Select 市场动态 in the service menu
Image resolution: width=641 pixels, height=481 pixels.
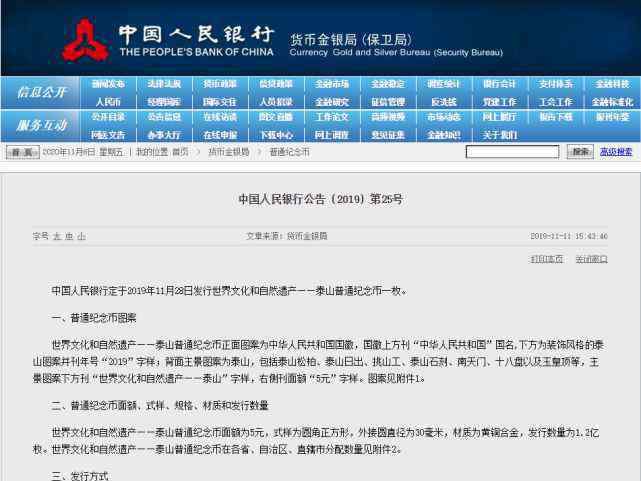click(444, 117)
